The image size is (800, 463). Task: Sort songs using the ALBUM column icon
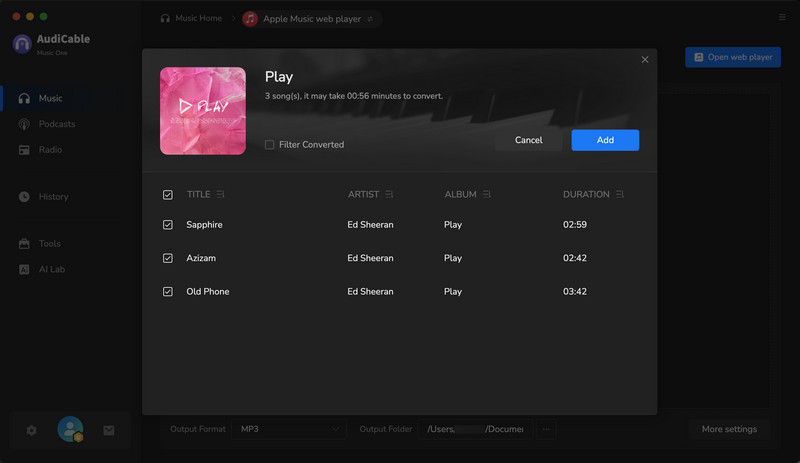[x=487, y=194]
